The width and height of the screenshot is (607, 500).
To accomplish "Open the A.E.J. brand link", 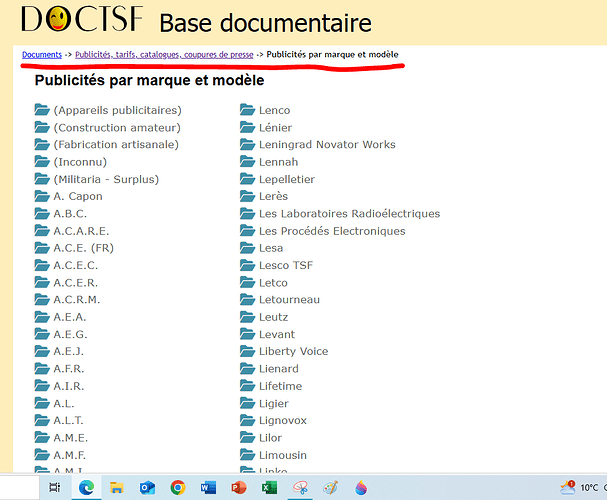I will tap(69, 351).
